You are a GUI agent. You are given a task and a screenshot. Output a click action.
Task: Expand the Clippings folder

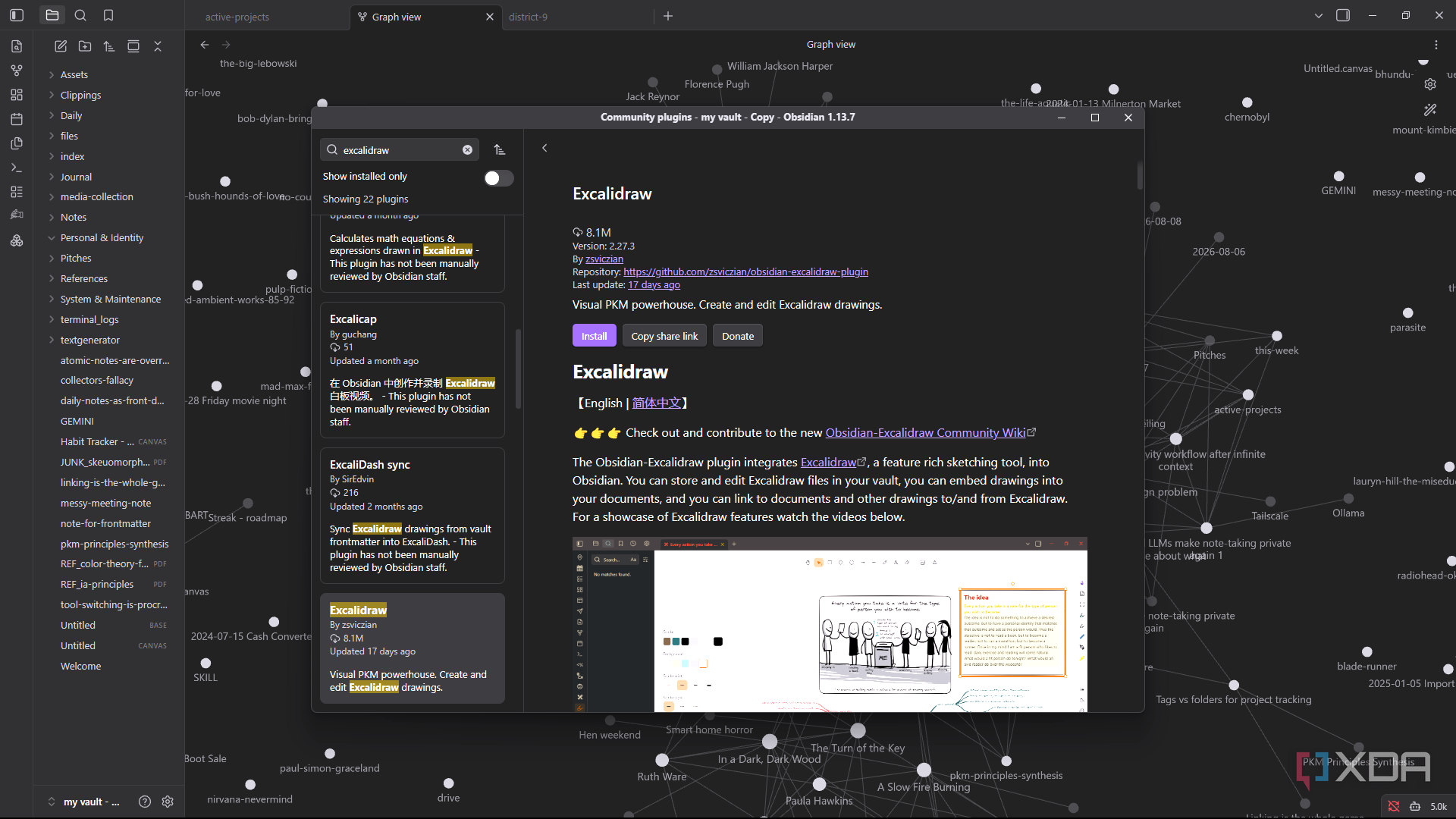point(80,95)
